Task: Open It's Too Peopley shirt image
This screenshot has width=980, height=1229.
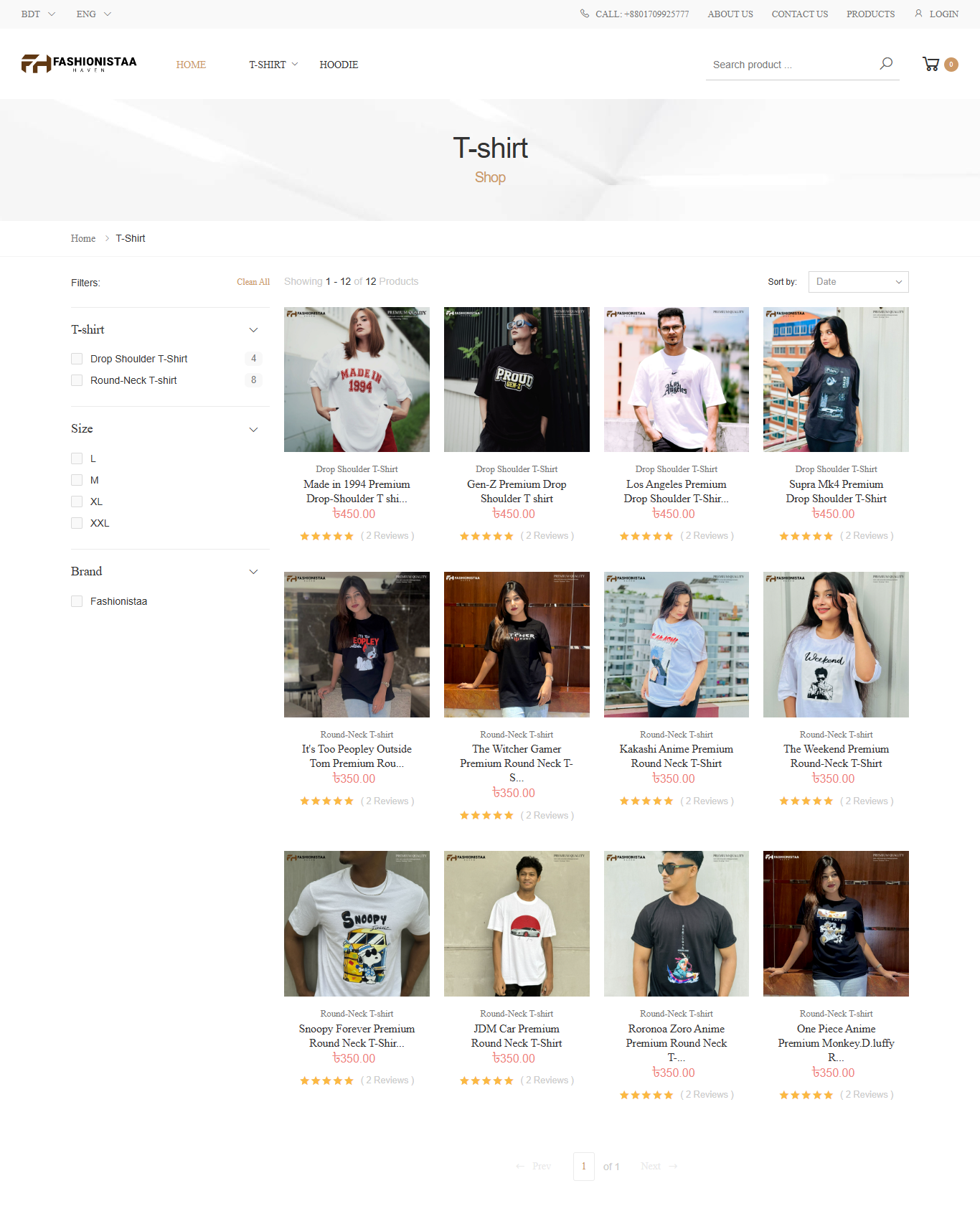Action: click(x=357, y=644)
